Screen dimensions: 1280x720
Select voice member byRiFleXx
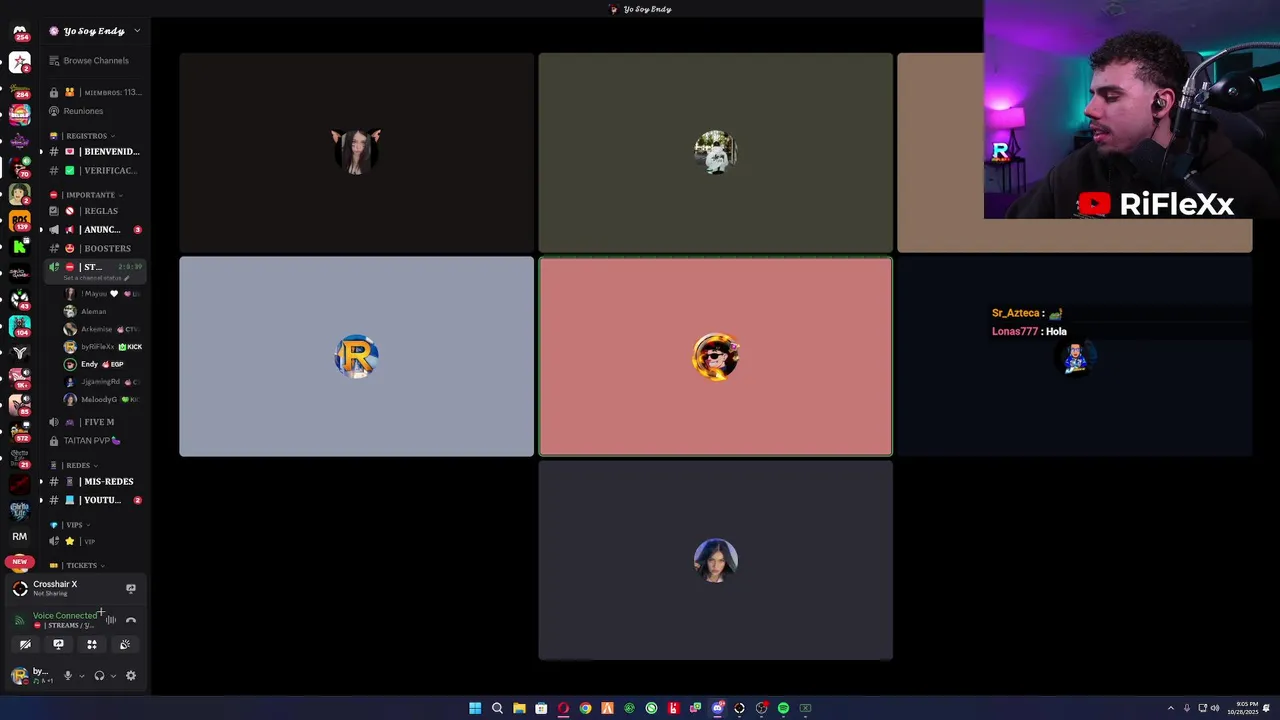[x=103, y=347]
